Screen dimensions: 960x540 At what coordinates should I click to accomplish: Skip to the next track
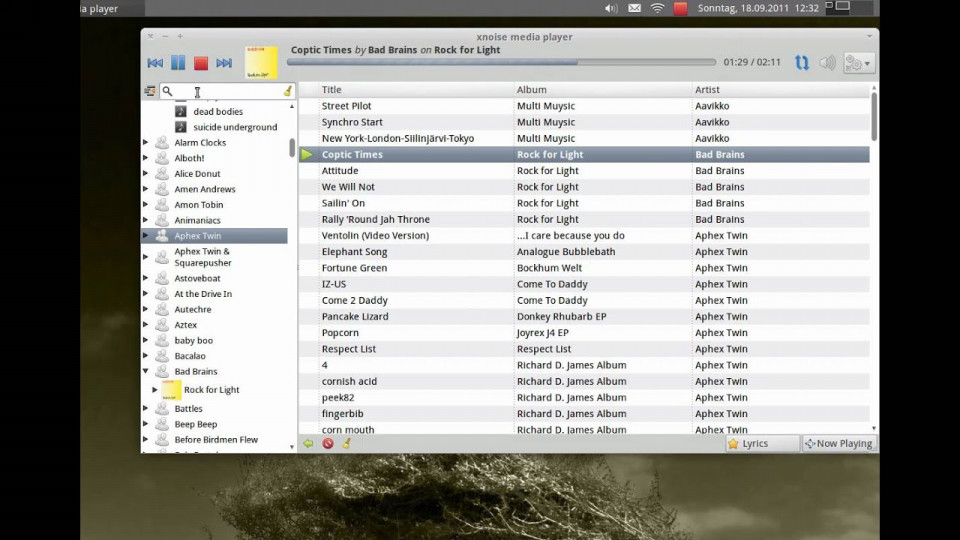click(224, 62)
